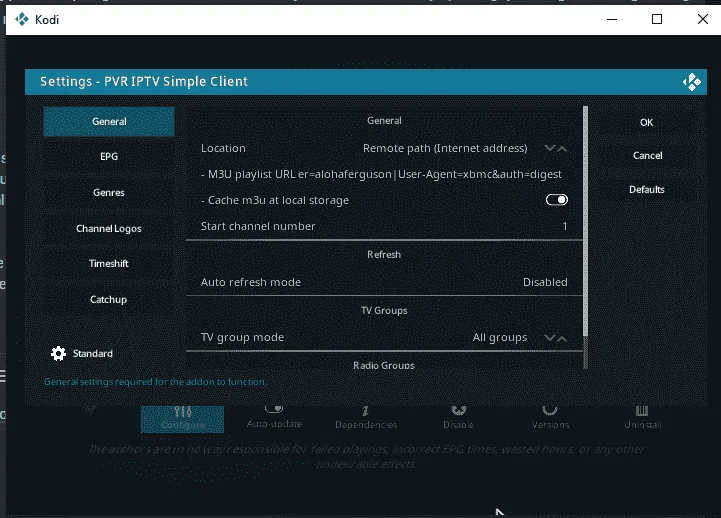Image resolution: width=721 pixels, height=518 pixels.
Task: Confirm settings with OK button
Action: click(x=647, y=122)
